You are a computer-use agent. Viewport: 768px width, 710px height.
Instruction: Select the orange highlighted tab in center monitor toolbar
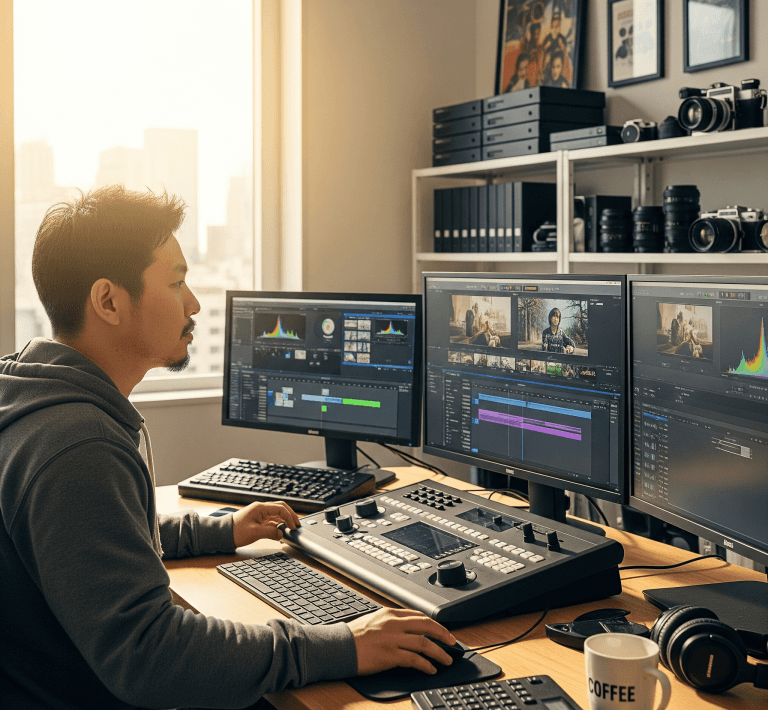click(x=530, y=288)
